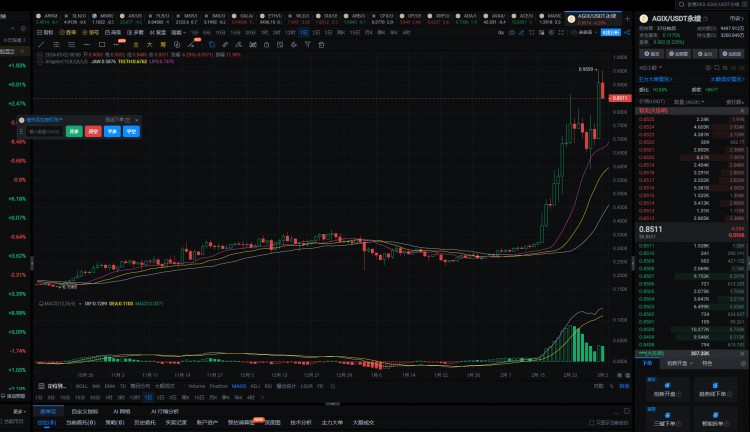Image resolution: width=750 pixels, height=432 pixels.
Task: Open the order book grouping dropdown
Action: (651, 68)
